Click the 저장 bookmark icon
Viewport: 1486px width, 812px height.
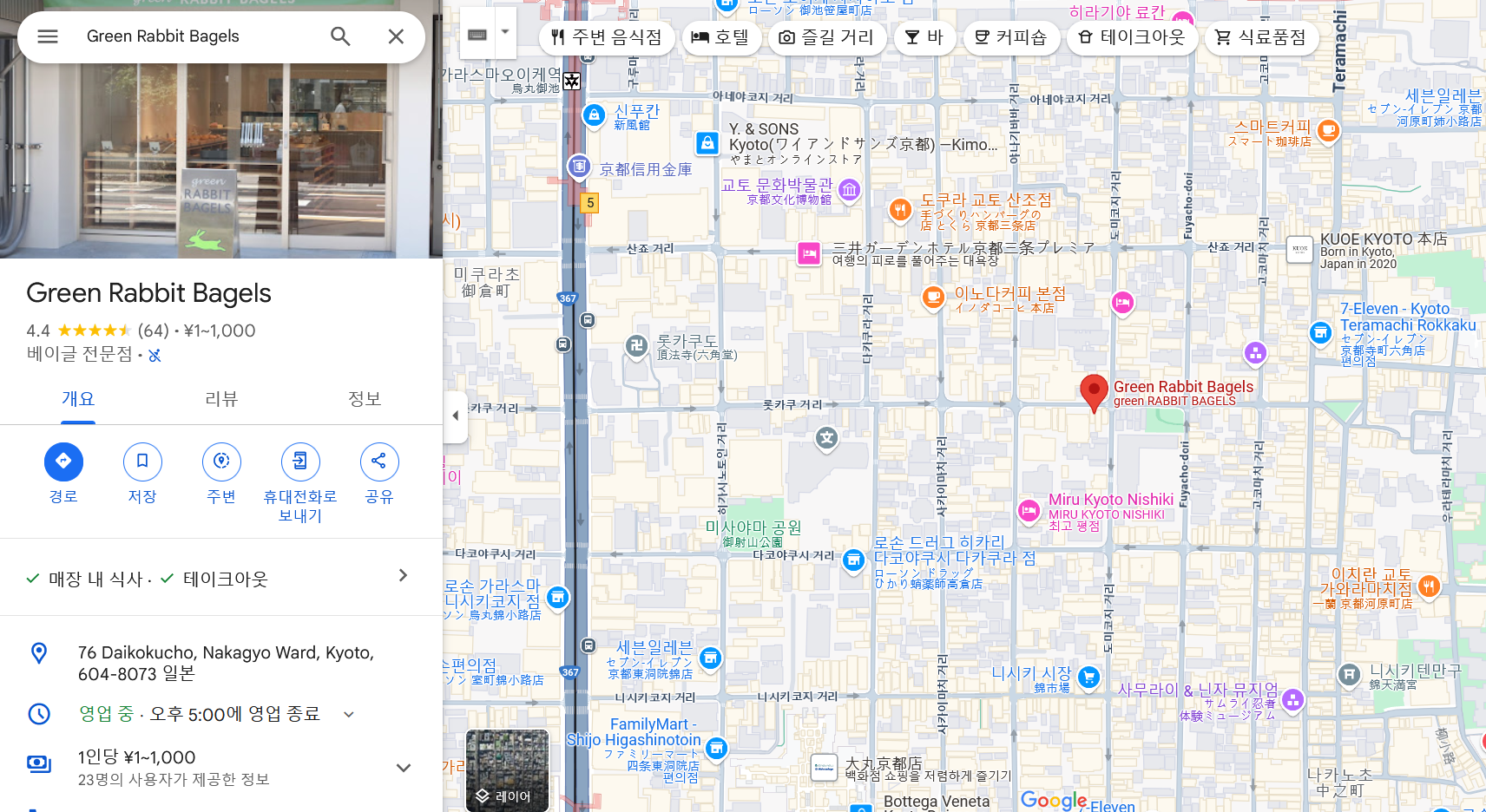142,462
